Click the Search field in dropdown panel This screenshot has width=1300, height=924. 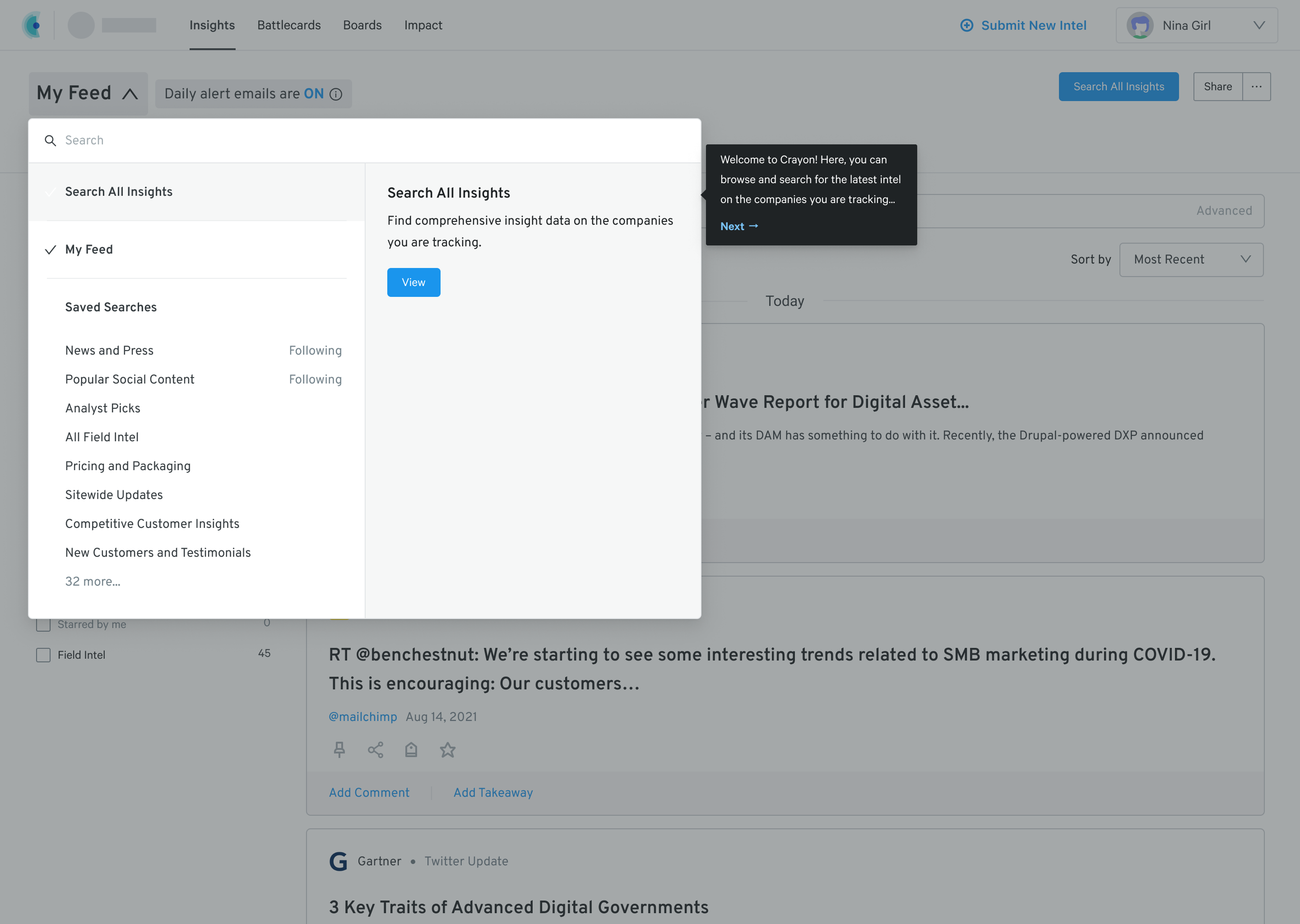[364, 140]
